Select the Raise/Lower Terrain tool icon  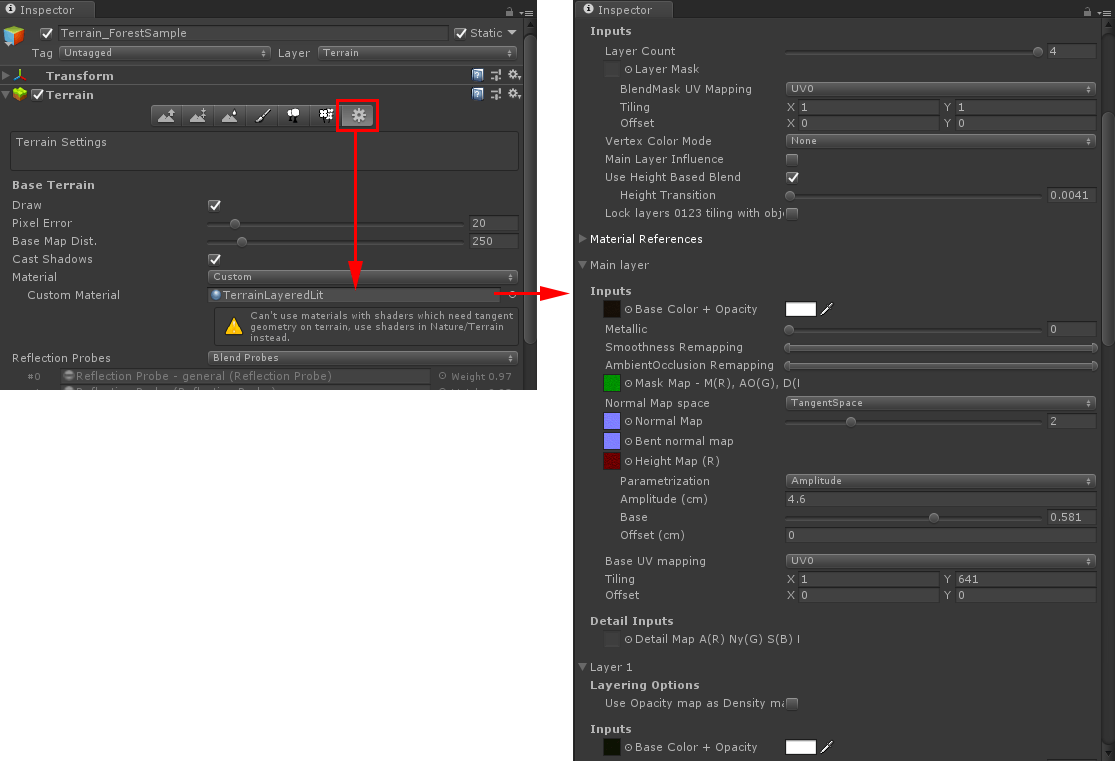pyautogui.click(x=166, y=115)
